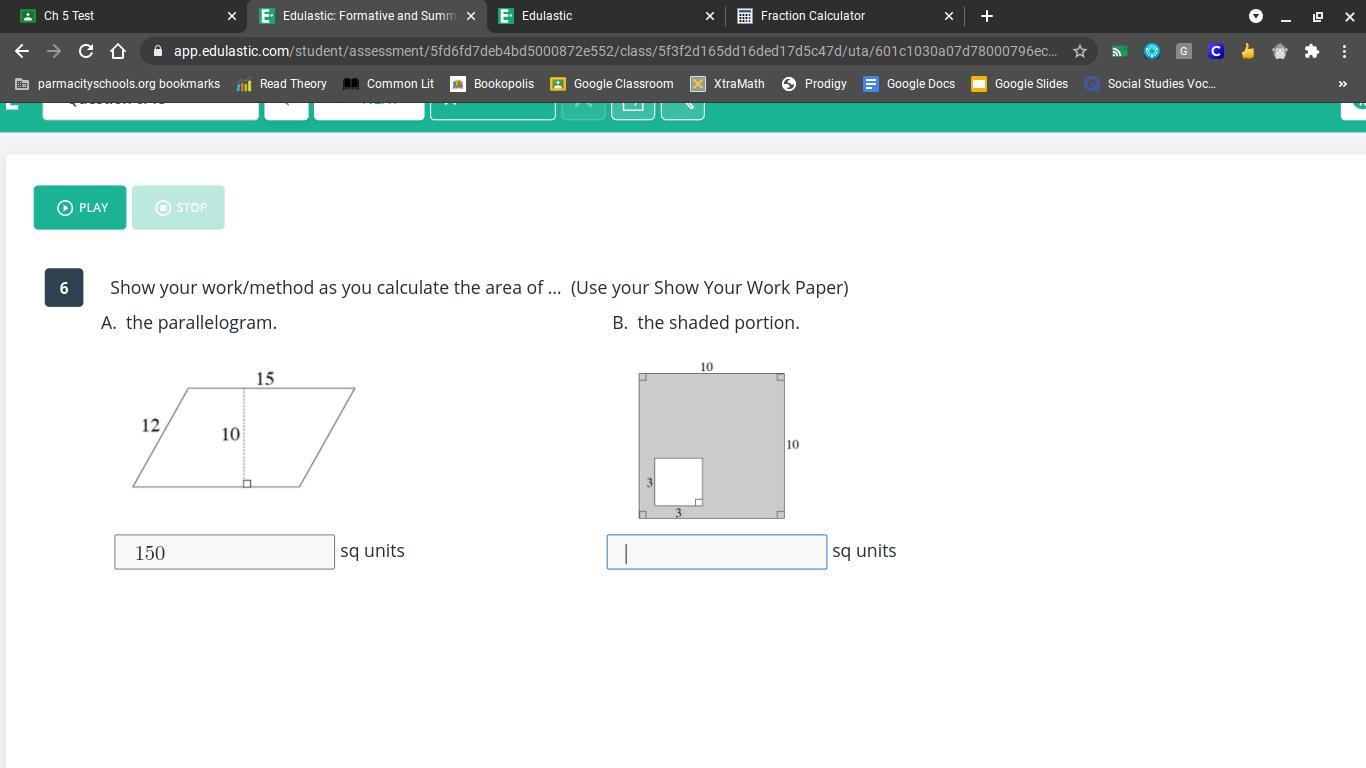Viewport: 1366px width, 768px height.
Task: Go forward to the next page
Action: [x=54, y=51]
